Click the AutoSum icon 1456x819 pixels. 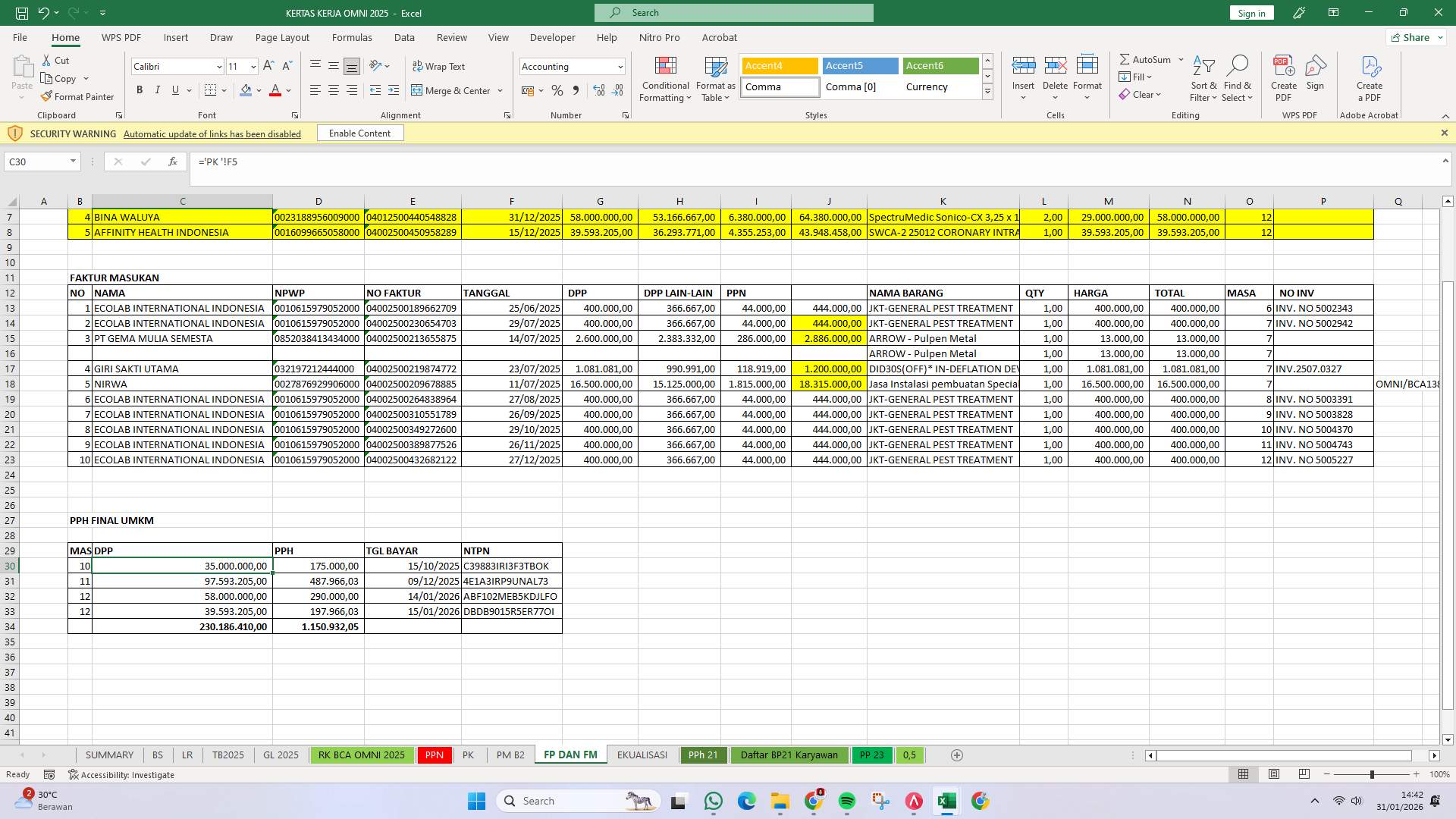(x=1147, y=58)
